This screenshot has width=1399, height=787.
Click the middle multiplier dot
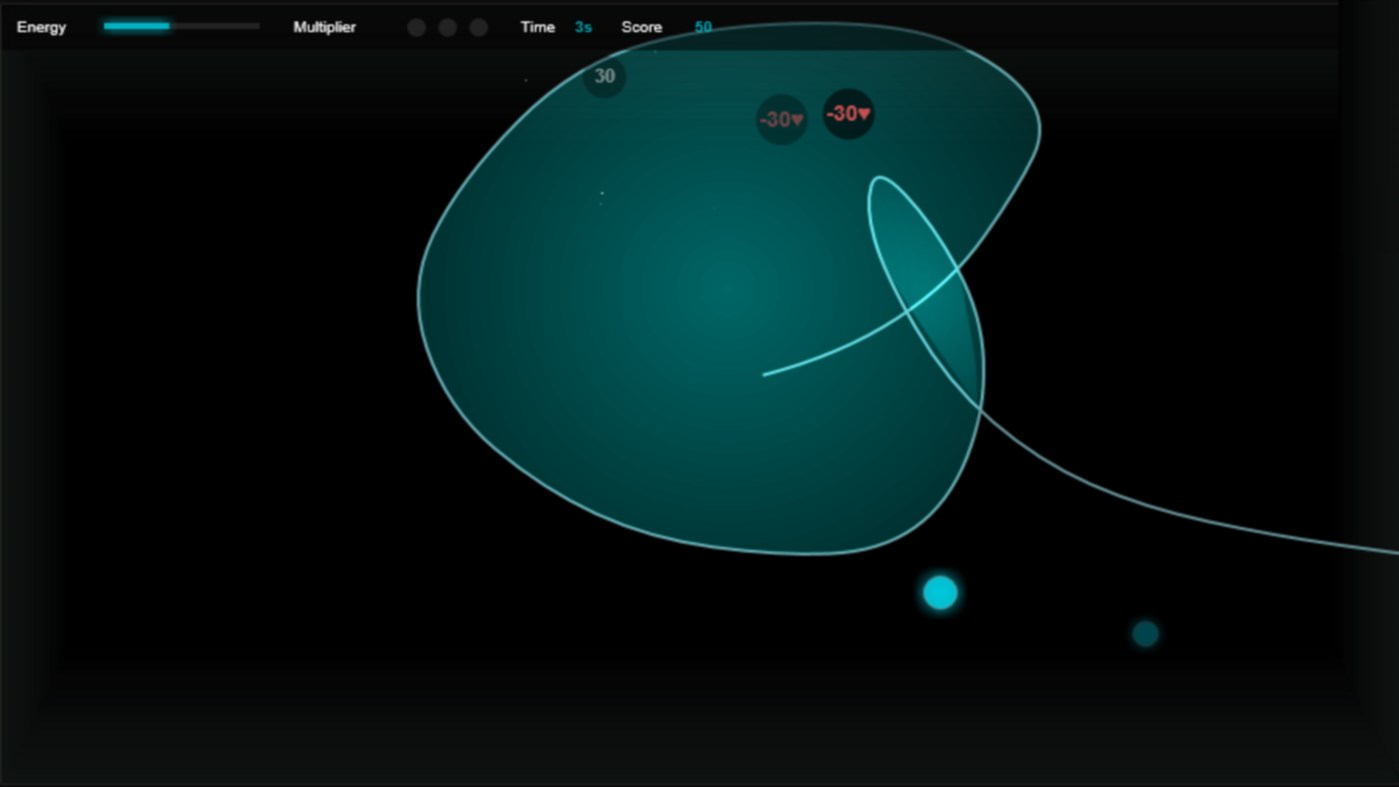click(x=448, y=28)
